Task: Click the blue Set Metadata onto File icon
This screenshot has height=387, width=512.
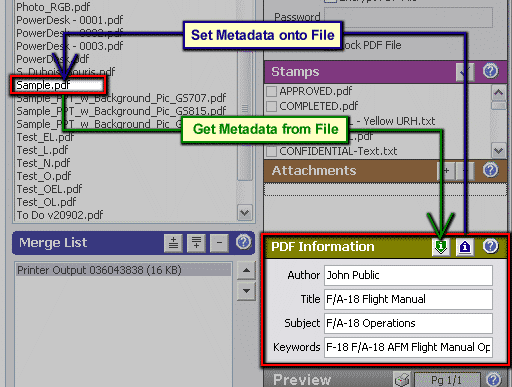Action: click(x=465, y=247)
